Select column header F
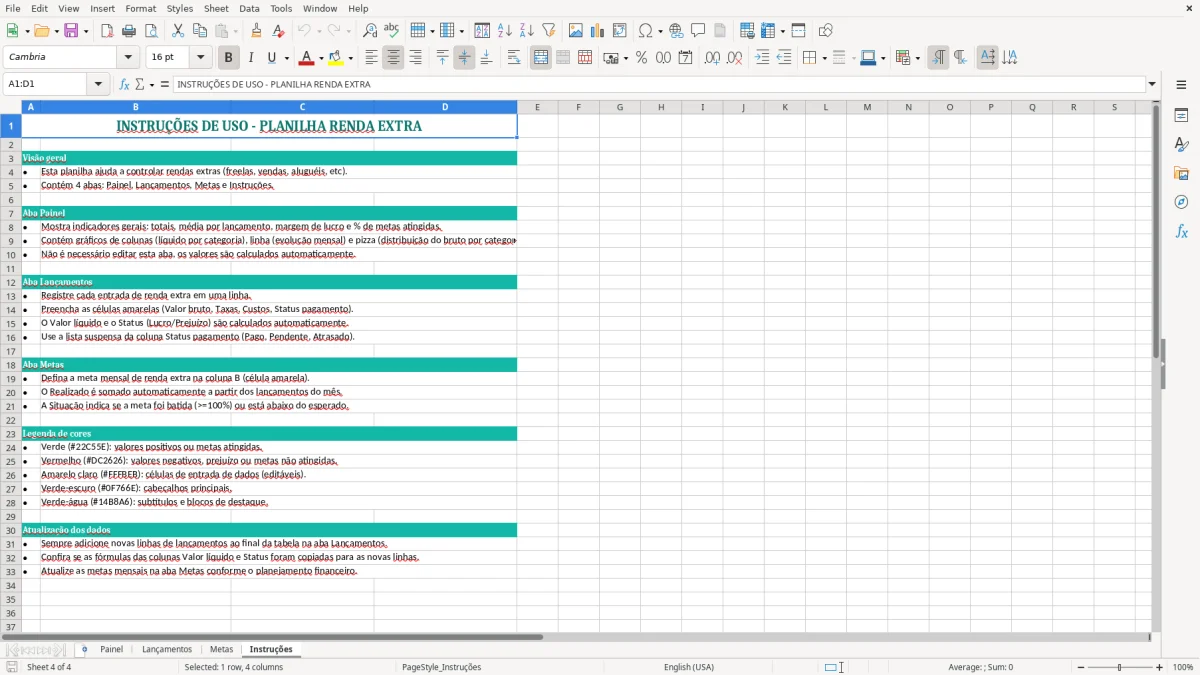Image resolution: width=1200 pixels, height=675 pixels. [x=578, y=107]
